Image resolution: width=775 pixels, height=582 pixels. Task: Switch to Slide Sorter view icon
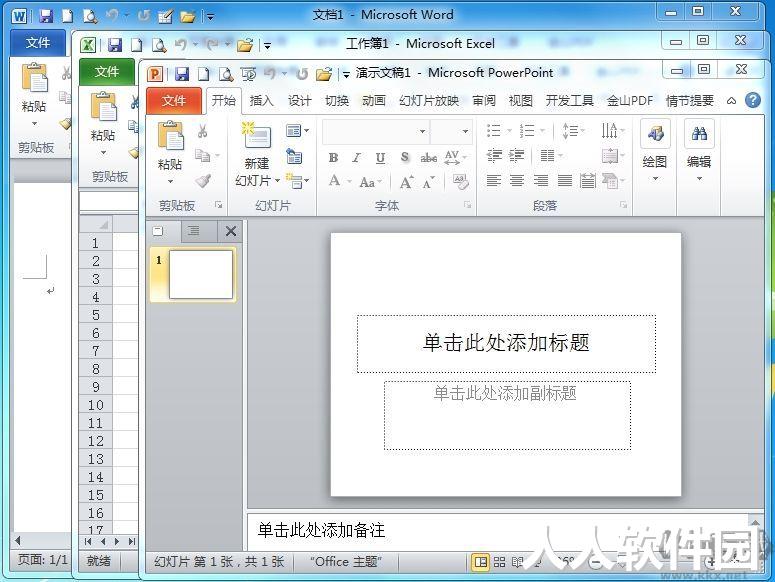pos(499,562)
